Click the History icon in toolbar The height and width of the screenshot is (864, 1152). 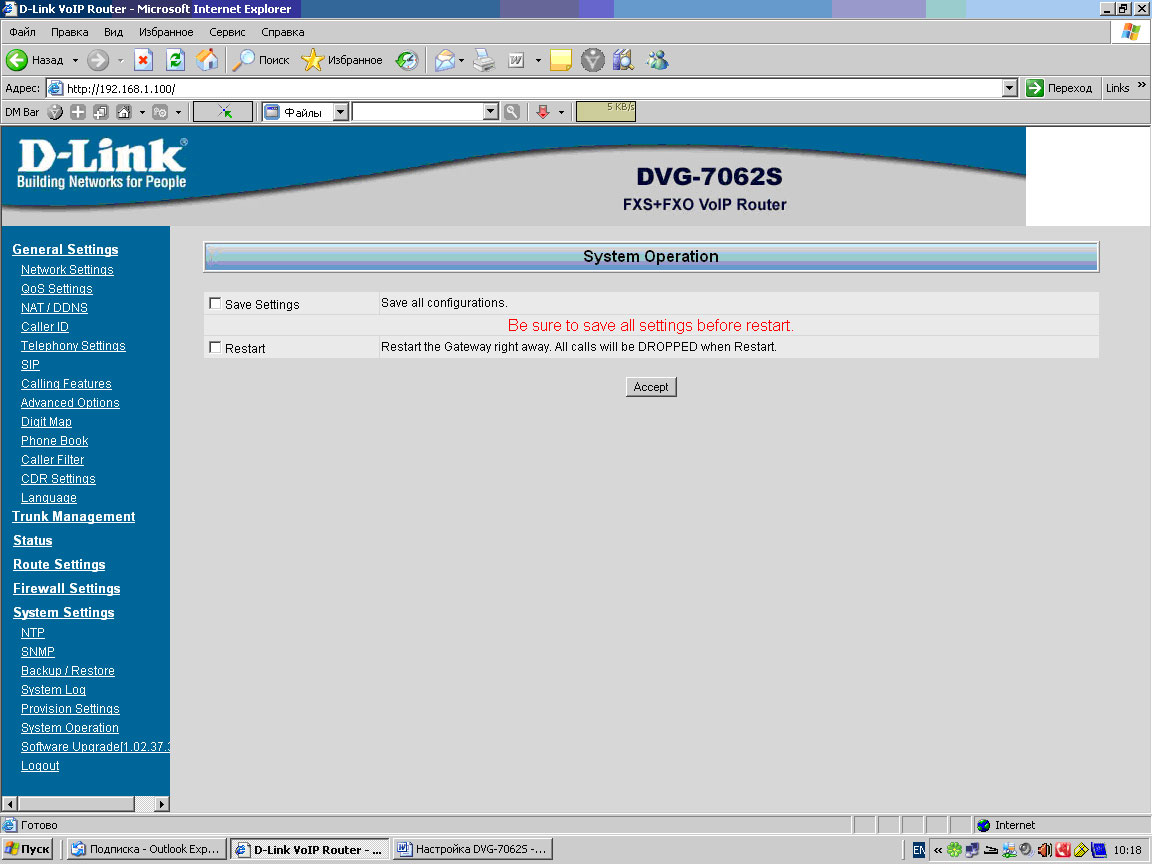point(406,60)
